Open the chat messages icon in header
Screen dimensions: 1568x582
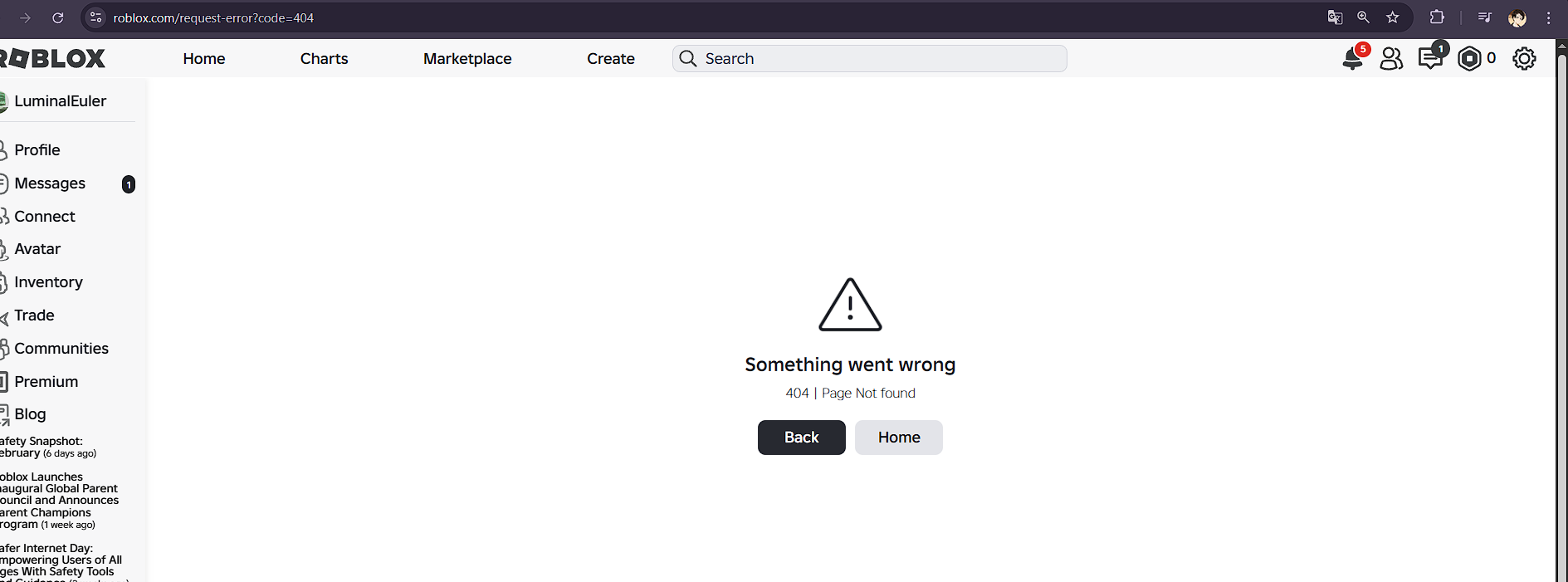pos(1430,59)
